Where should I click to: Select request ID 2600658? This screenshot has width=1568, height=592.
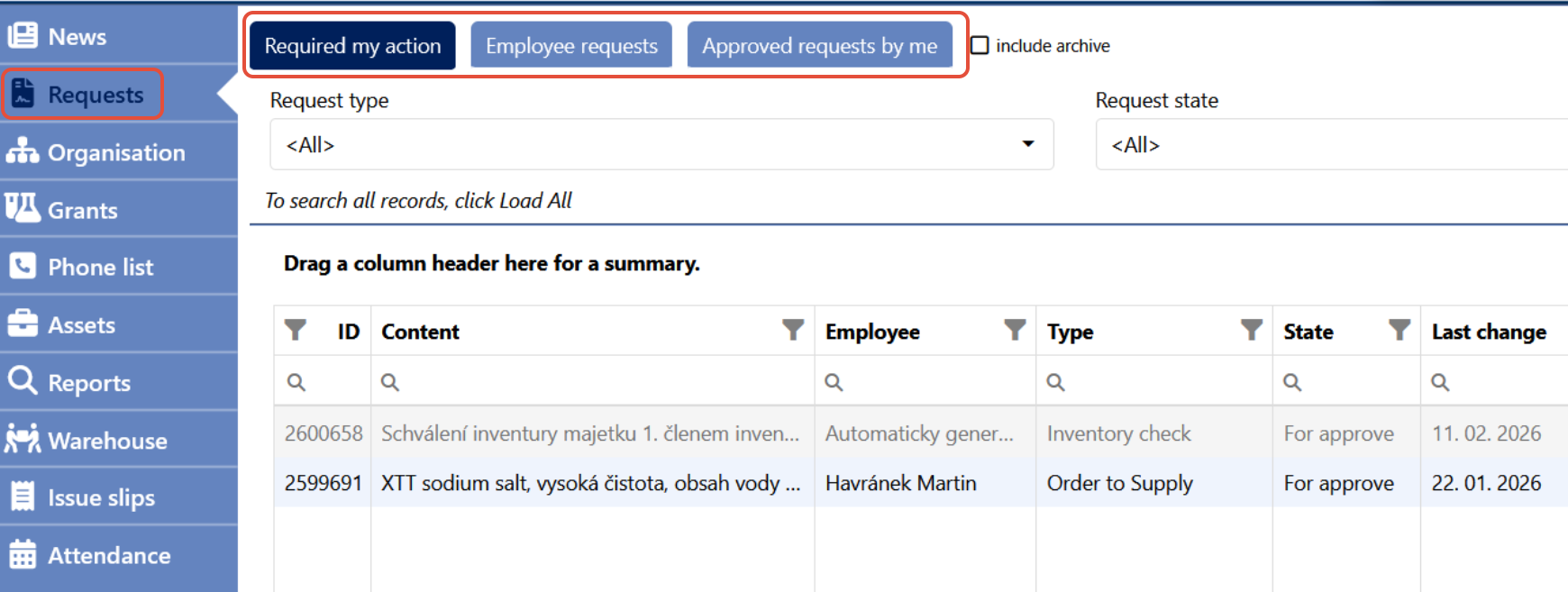click(x=324, y=433)
